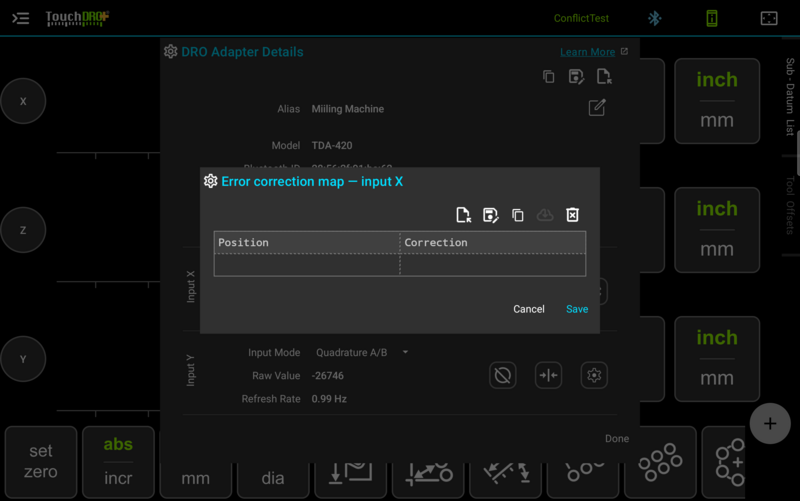Select the Y axis button
The image size is (800, 501).
(23, 359)
